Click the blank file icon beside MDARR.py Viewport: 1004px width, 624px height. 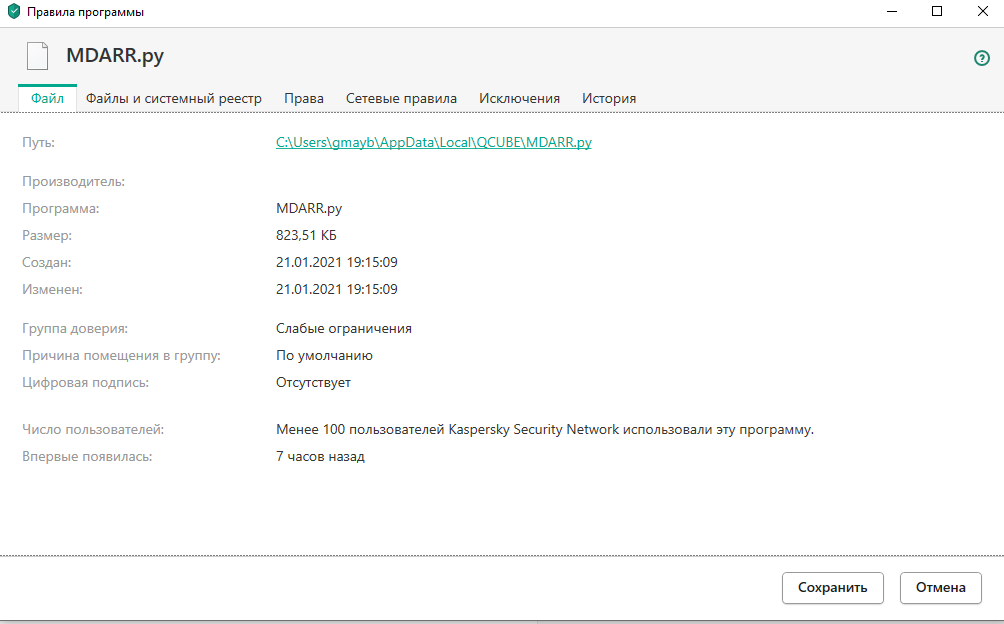(37, 56)
